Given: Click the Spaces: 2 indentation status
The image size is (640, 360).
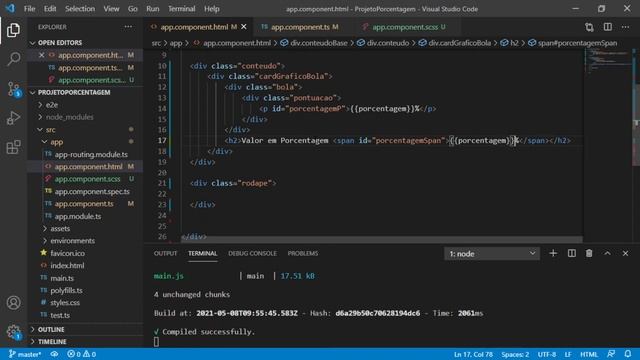Looking at the screenshot, I should pos(515,354).
